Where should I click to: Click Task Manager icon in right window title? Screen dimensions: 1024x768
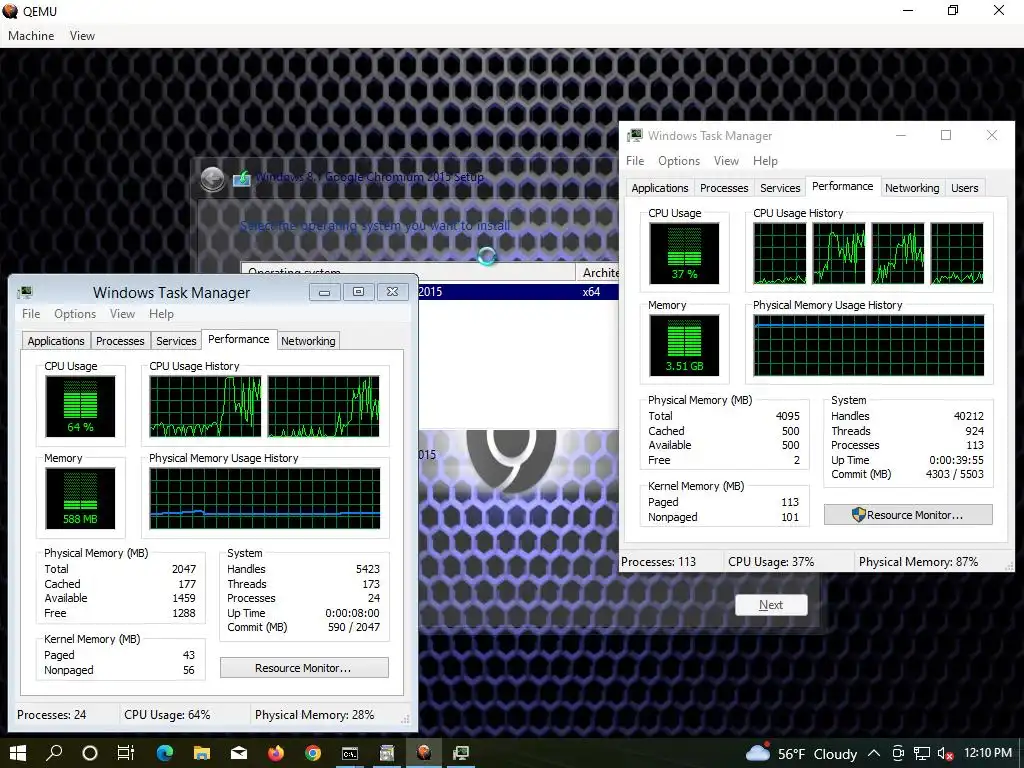pos(634,136)
